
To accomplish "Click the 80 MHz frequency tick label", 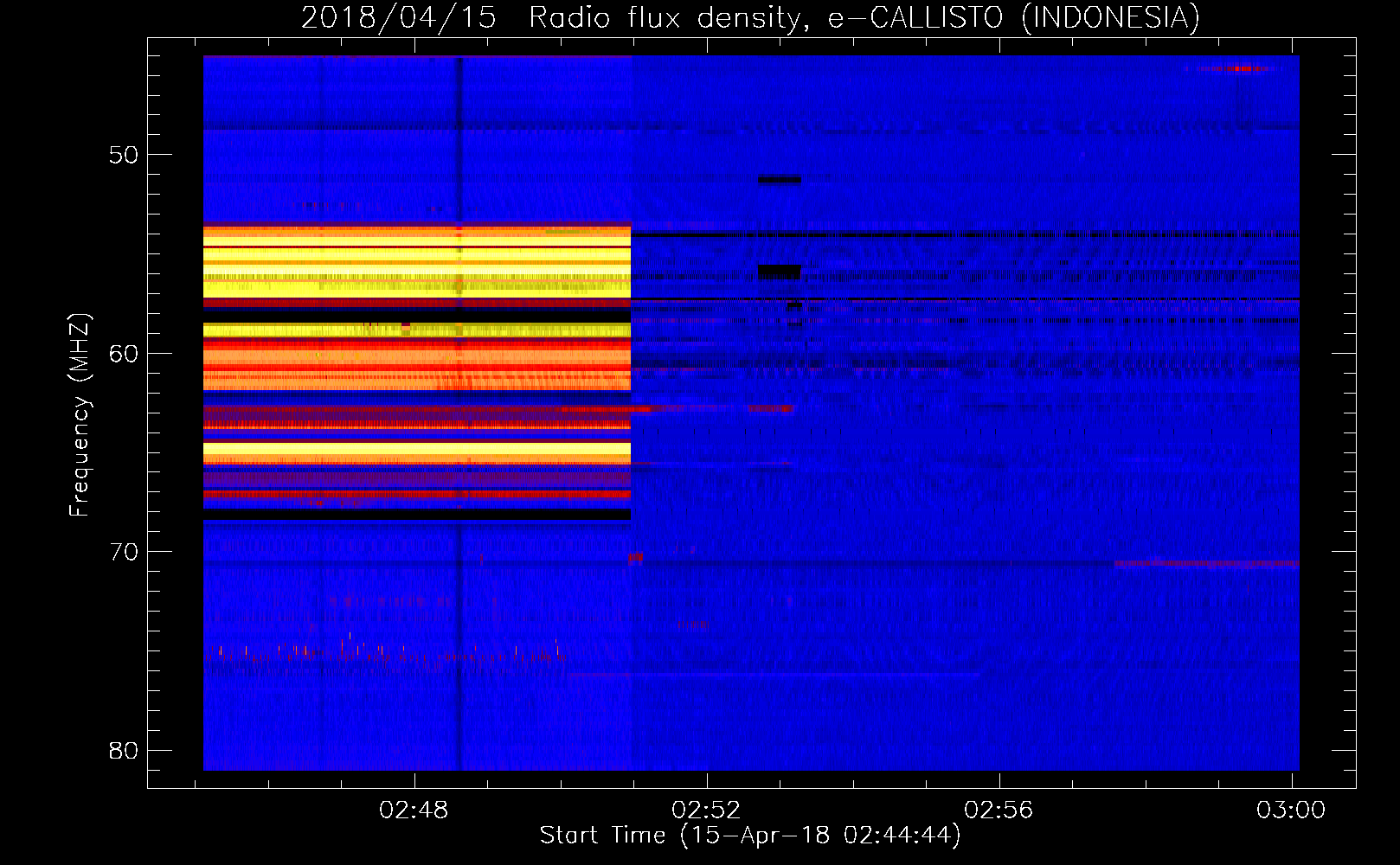I will 124,750.
